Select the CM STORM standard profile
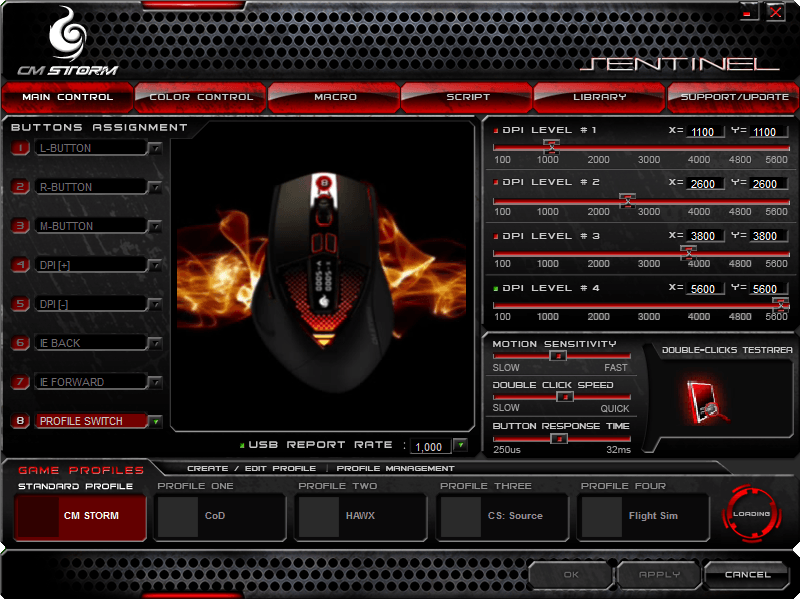800x599 pixels. [x=80, y=516]
